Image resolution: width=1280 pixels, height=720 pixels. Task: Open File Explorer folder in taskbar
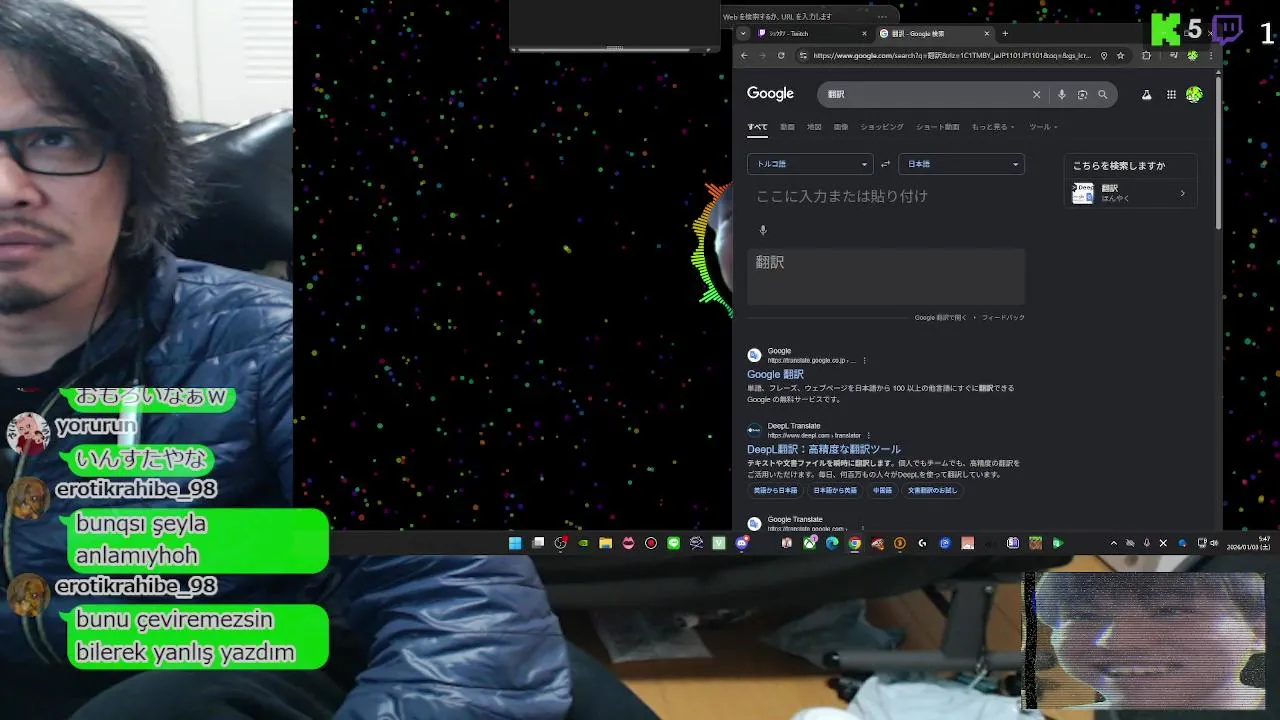[605, 543]
